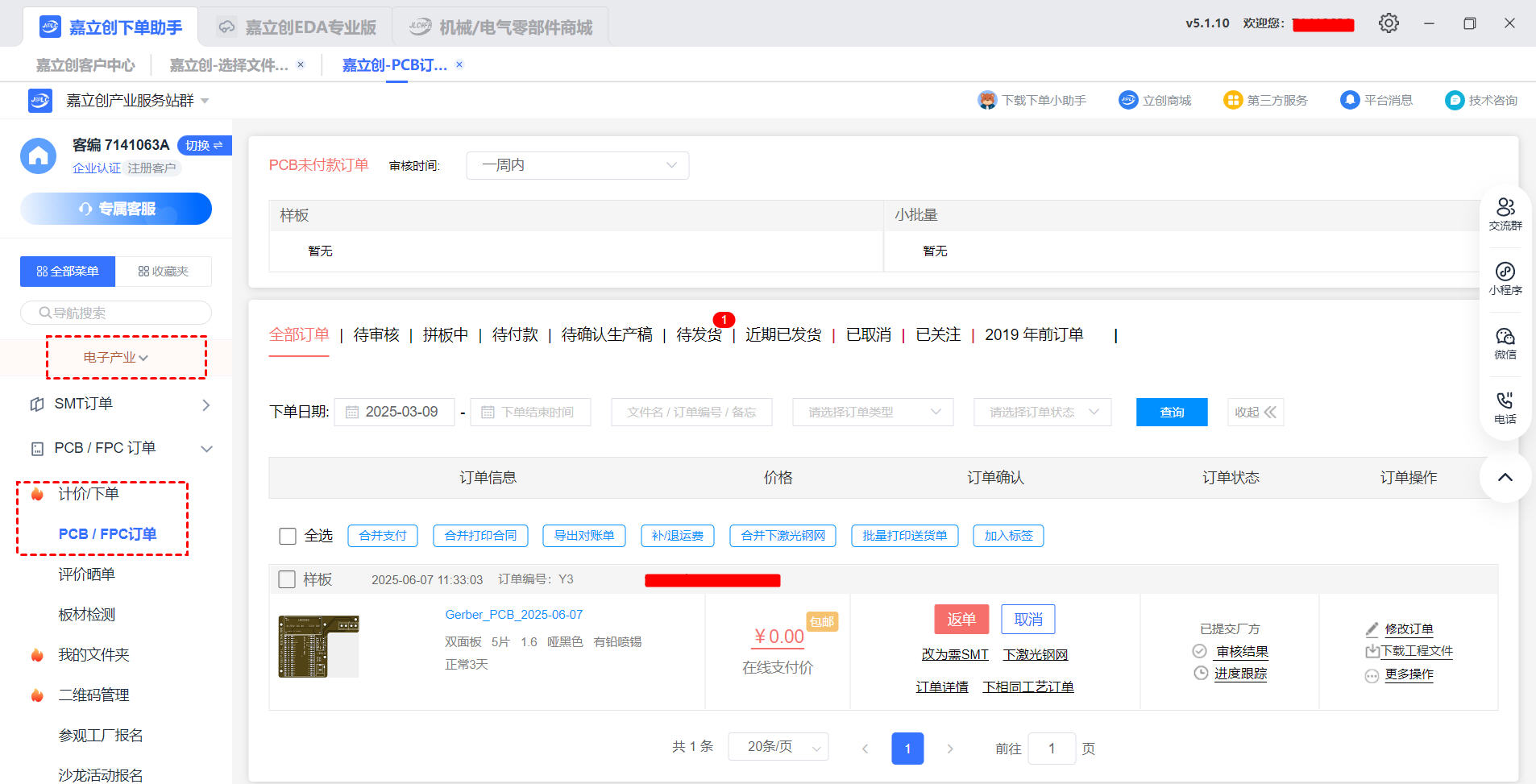Close the 嘉立创-PCB订 tab
This screenshot has width=1536, height=784.
[x=459, y=64]
